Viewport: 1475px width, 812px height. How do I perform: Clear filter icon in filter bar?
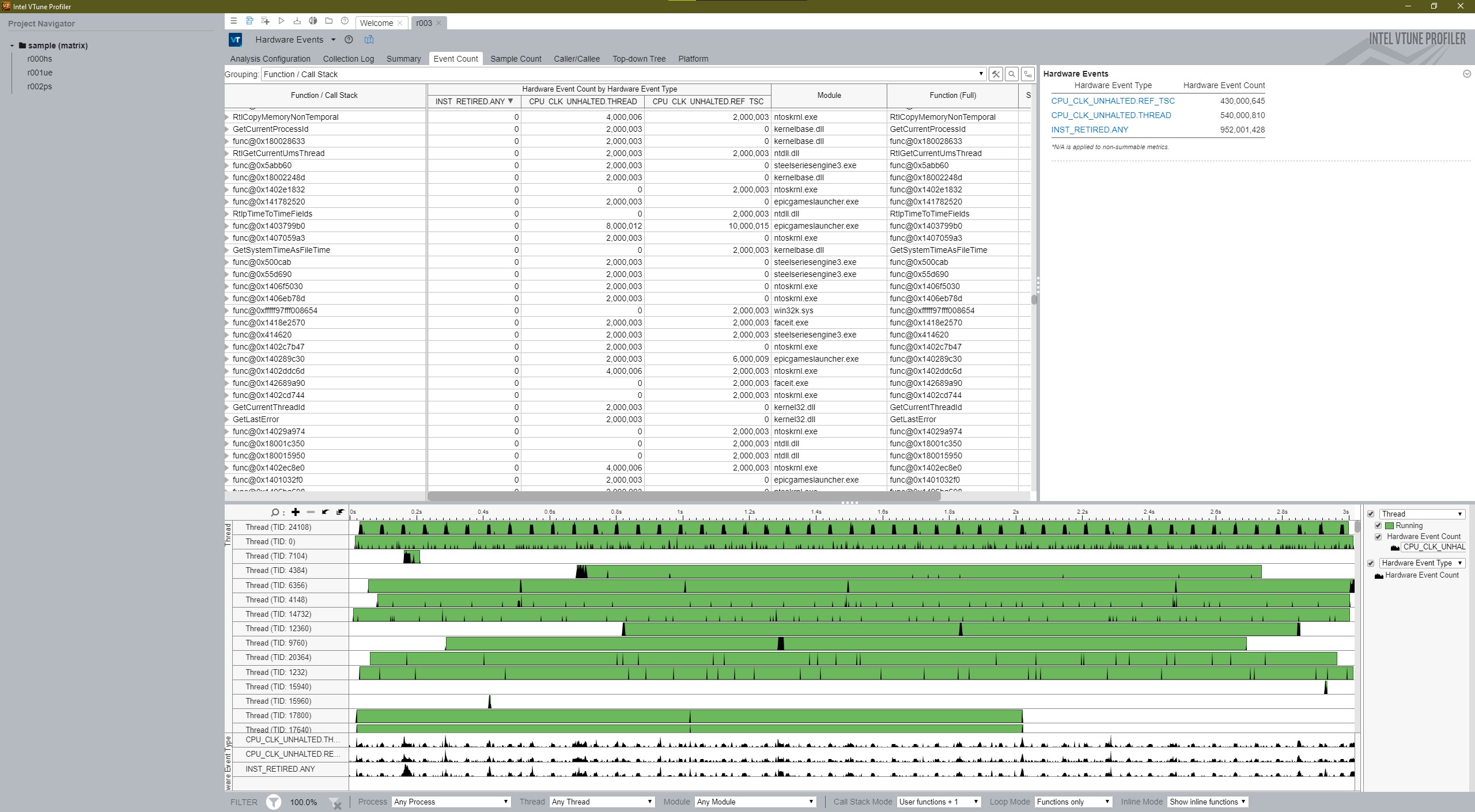(x=335, y=802)
